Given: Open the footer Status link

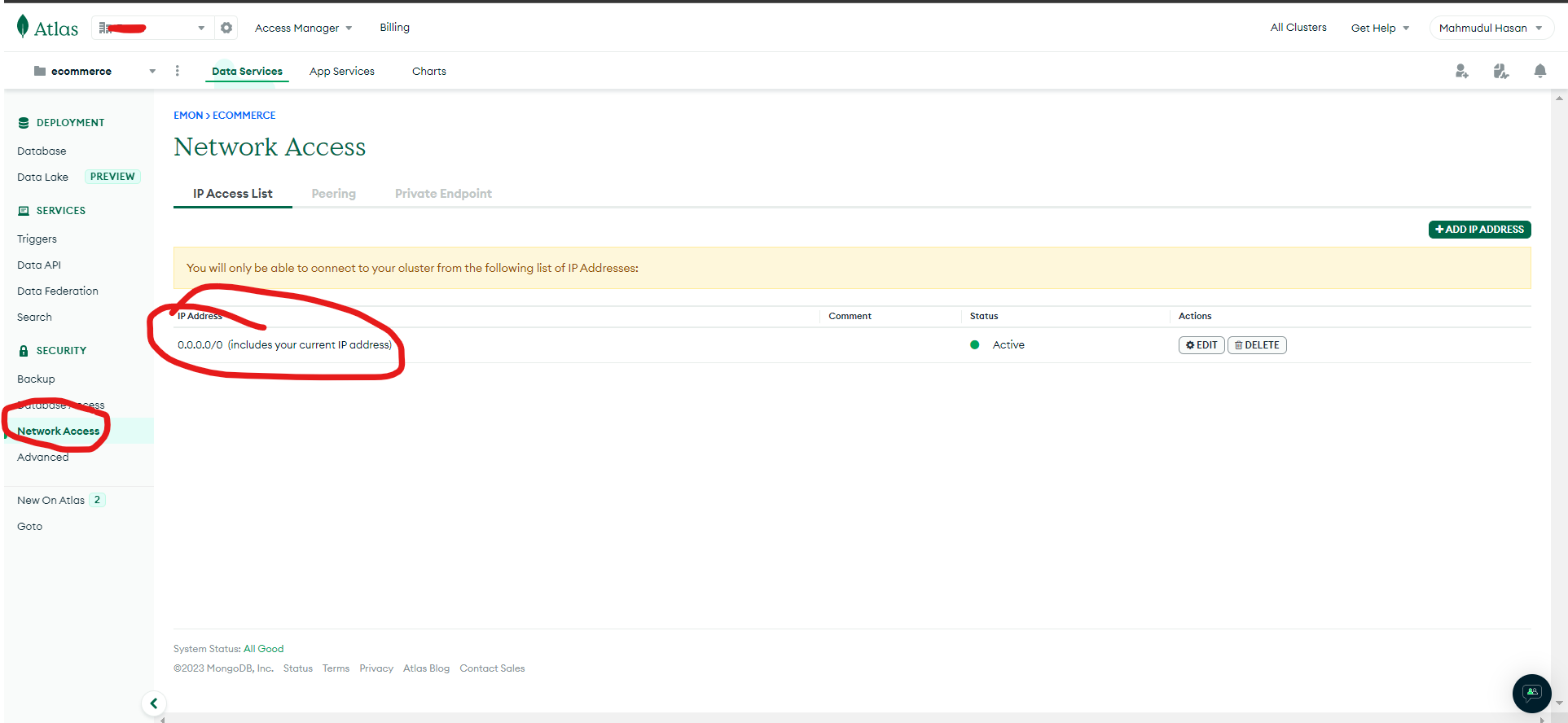Looking at the screenshot, I should (298, 668).
